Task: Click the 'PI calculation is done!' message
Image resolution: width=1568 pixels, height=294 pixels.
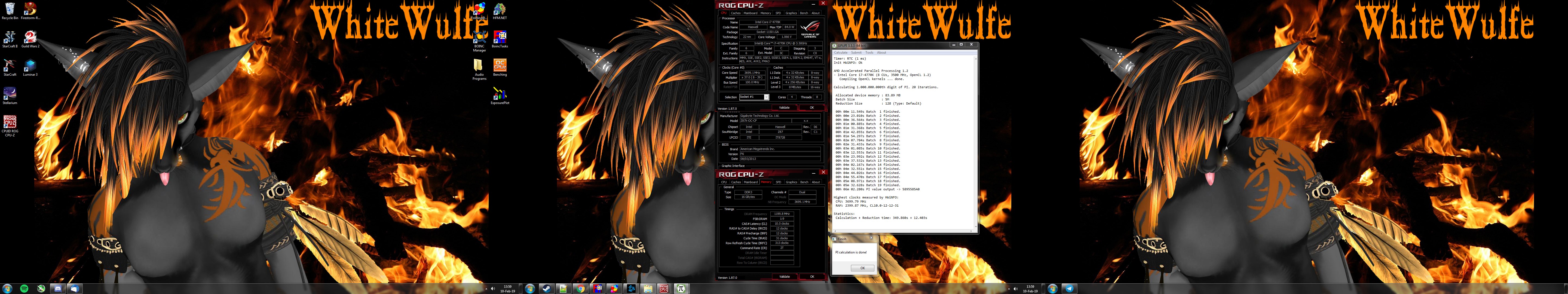Action: coord(851,252)
